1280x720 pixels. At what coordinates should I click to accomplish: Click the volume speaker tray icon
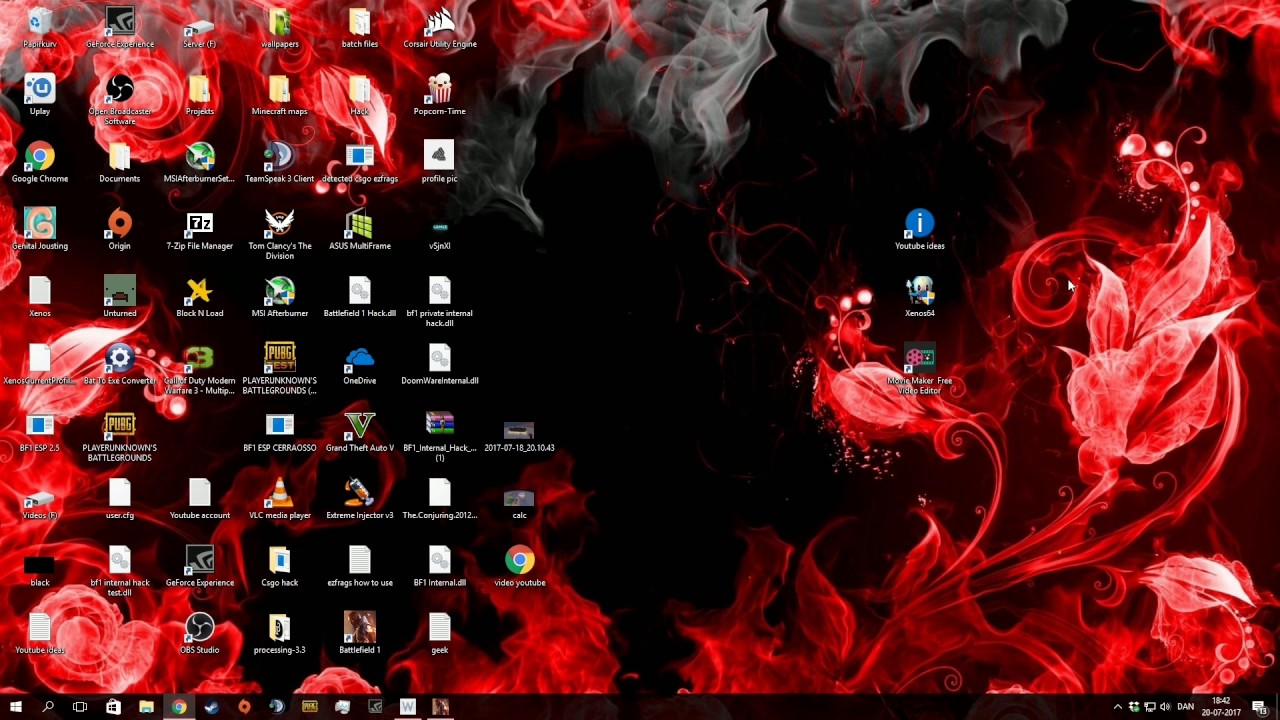pyautogui.click(x=1165, y=707)
